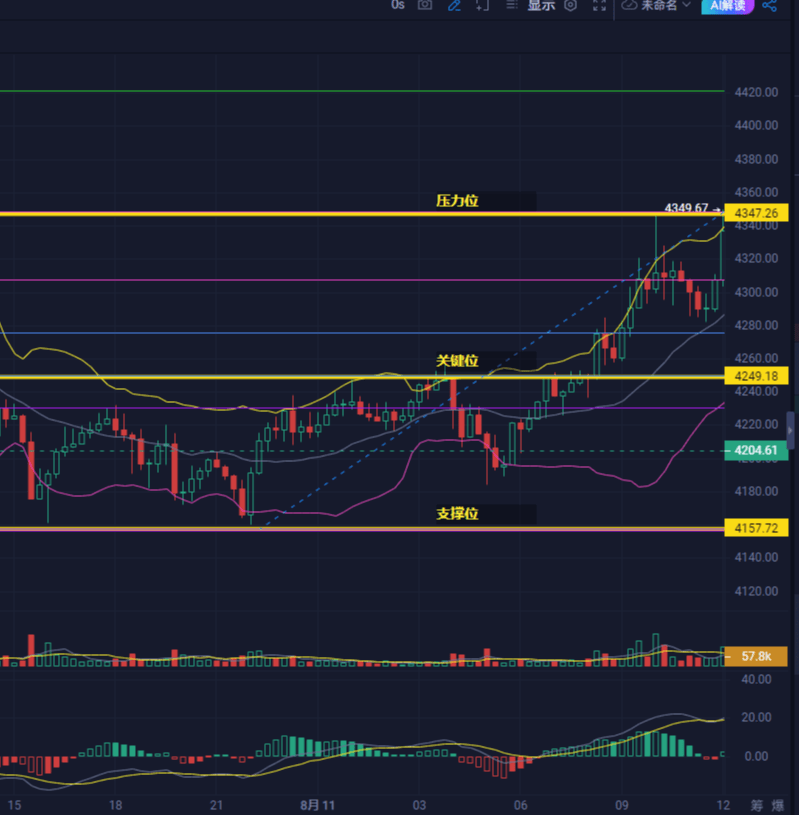Image resolution: width=799 pixels, height=815 pixels.
Task: Click the 09 time axis label
Action: (x=622, y=805)
